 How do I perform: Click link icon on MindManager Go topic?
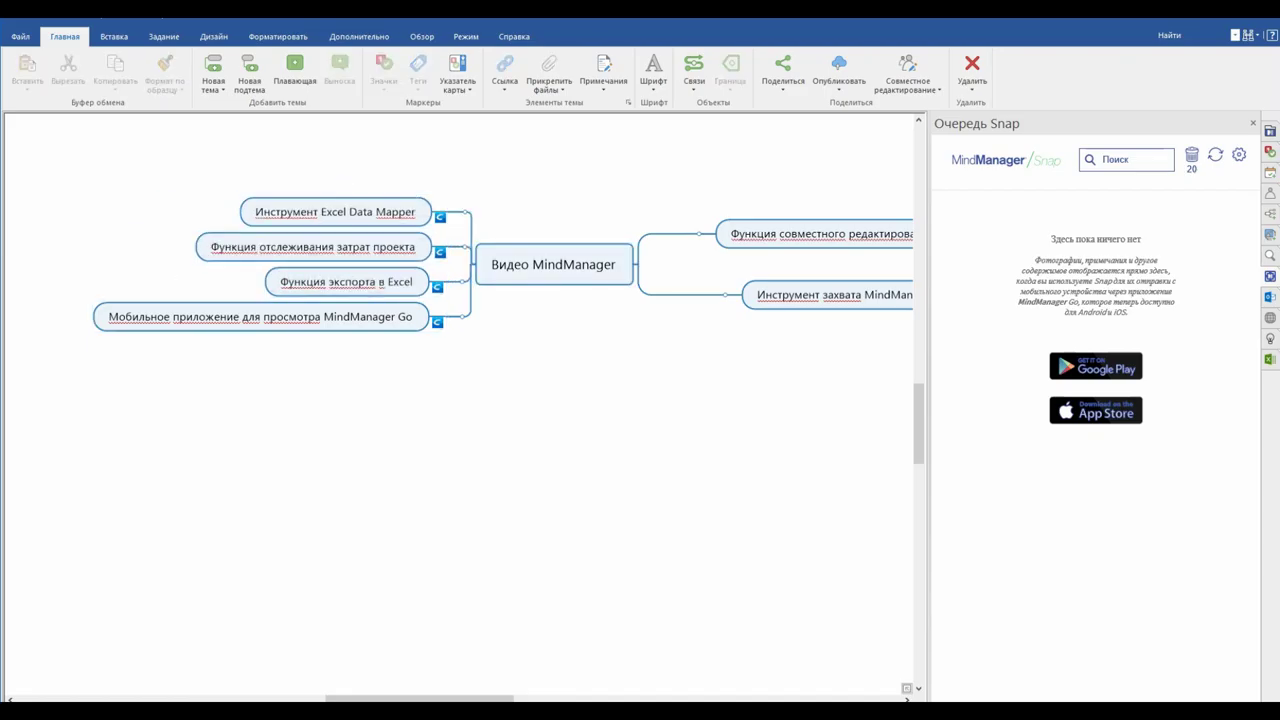437,322
